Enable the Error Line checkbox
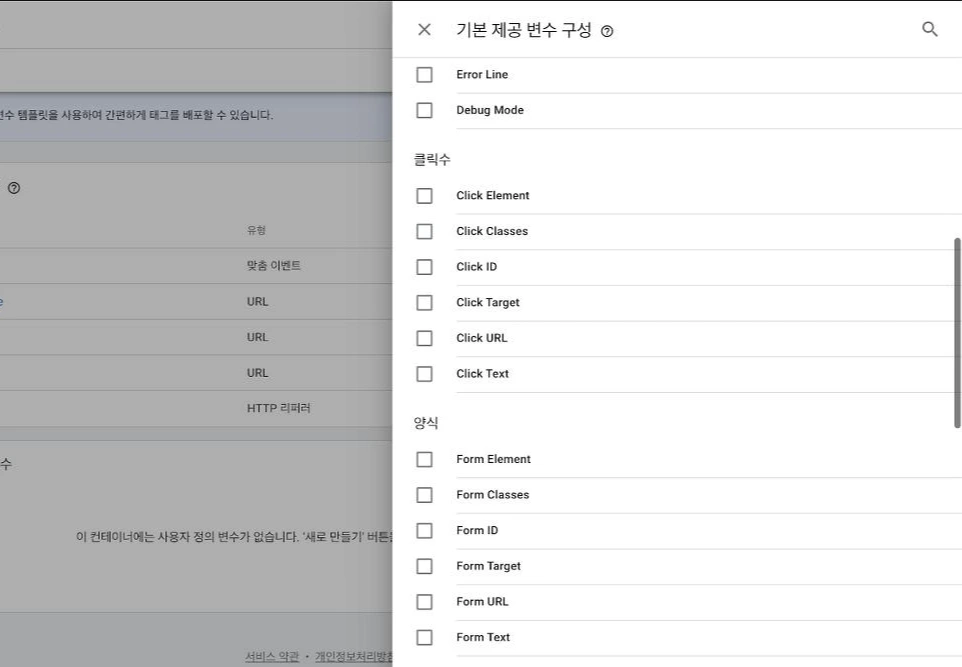Image resolution: width=962 pixels, height=667 pixels. pyautogui.click(x=424, y=75)
